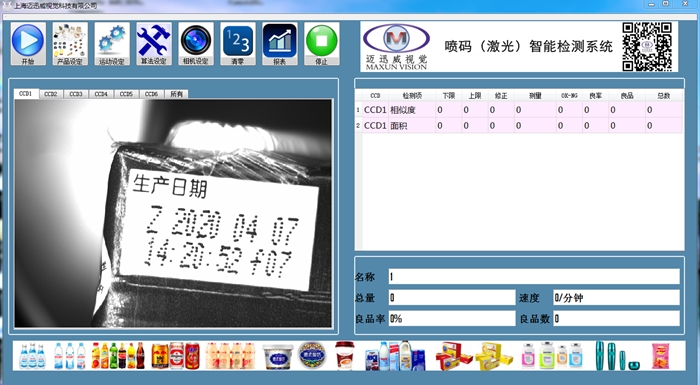Click the QR code in header
Screen dimensions: 700x385
[x=647, y=47]
